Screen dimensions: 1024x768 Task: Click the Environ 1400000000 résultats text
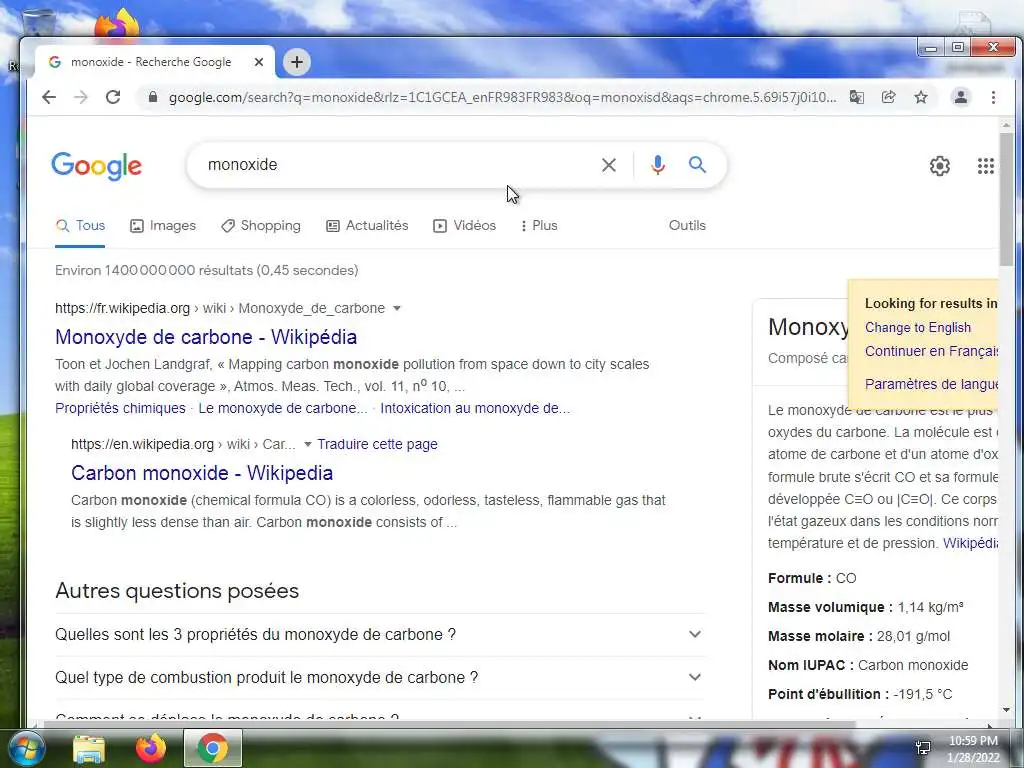point(206,270)
